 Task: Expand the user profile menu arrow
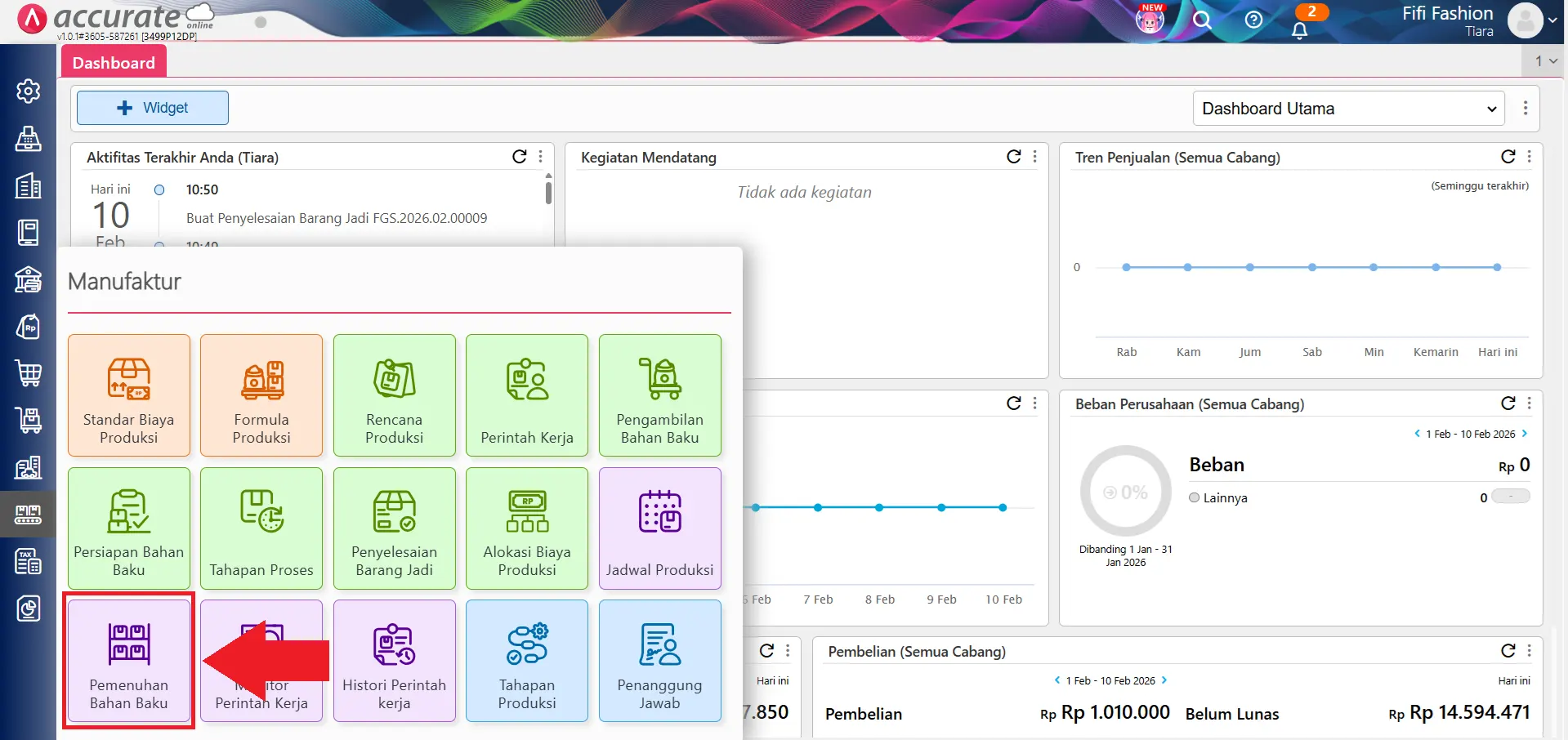click(x=1552, y=20)
